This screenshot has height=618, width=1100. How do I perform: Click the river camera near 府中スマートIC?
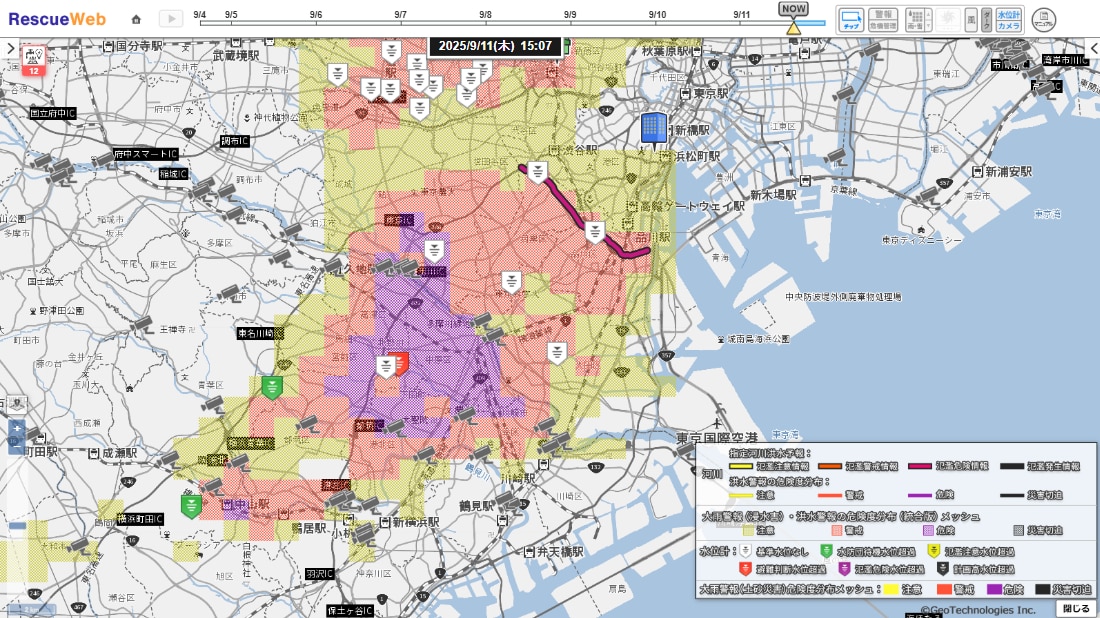tap(105, 160)
